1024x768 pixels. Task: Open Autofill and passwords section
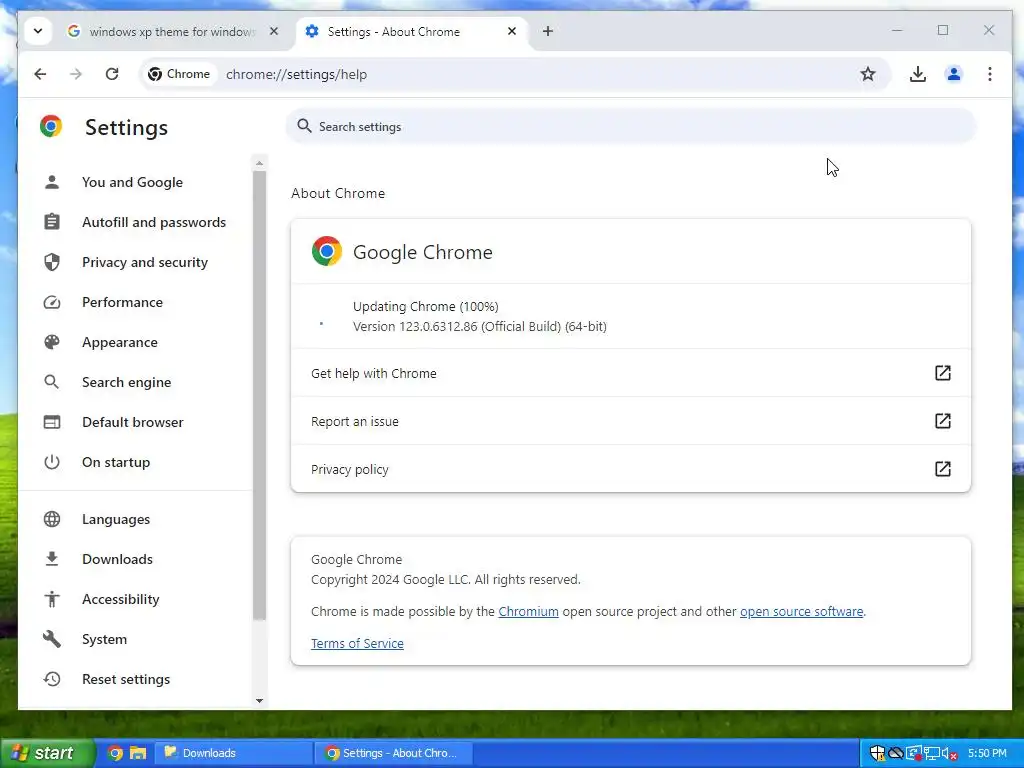153,222
